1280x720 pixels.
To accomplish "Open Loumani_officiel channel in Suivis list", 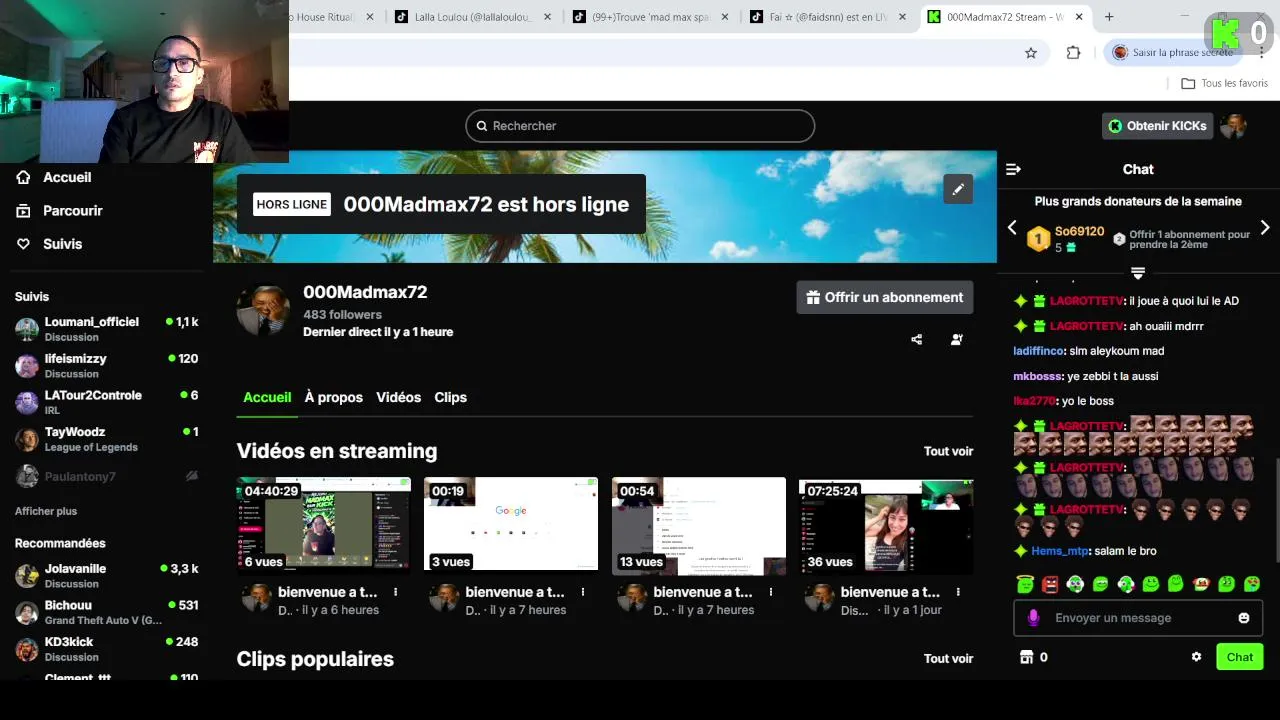I will click(106, 329).
